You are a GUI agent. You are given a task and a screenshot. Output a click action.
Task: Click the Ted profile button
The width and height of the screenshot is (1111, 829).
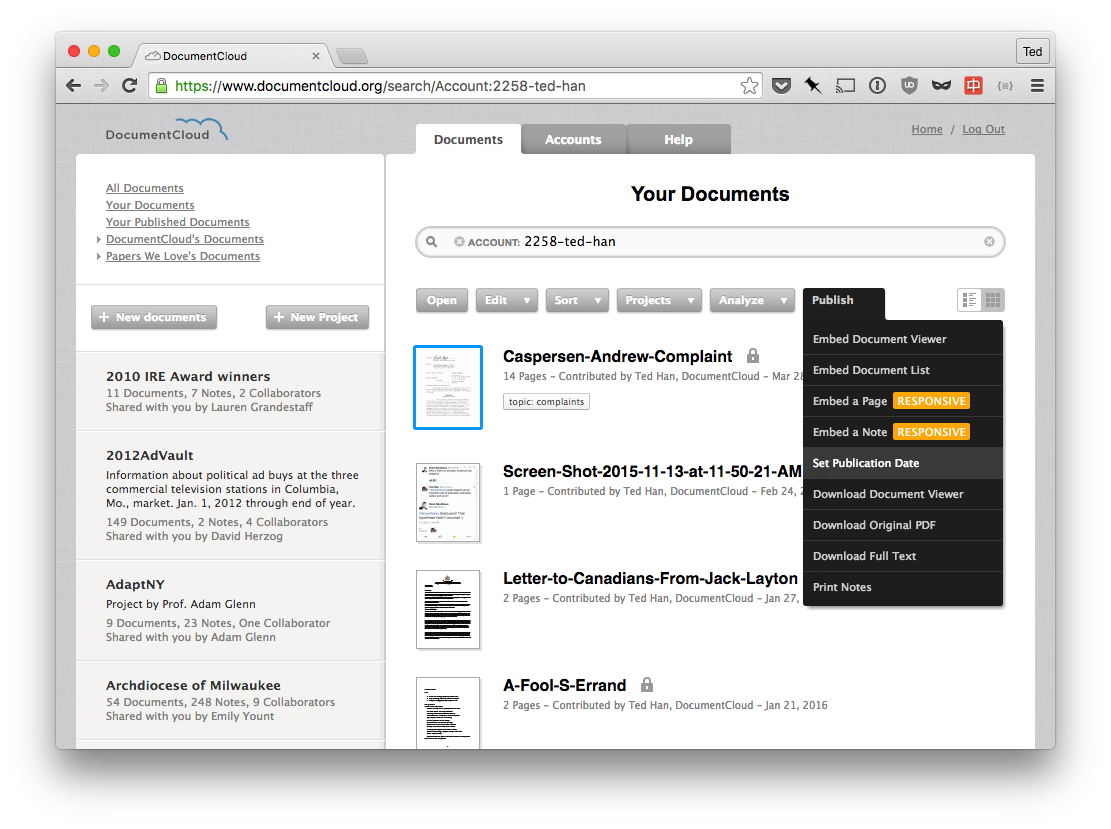pos(1032,52)
